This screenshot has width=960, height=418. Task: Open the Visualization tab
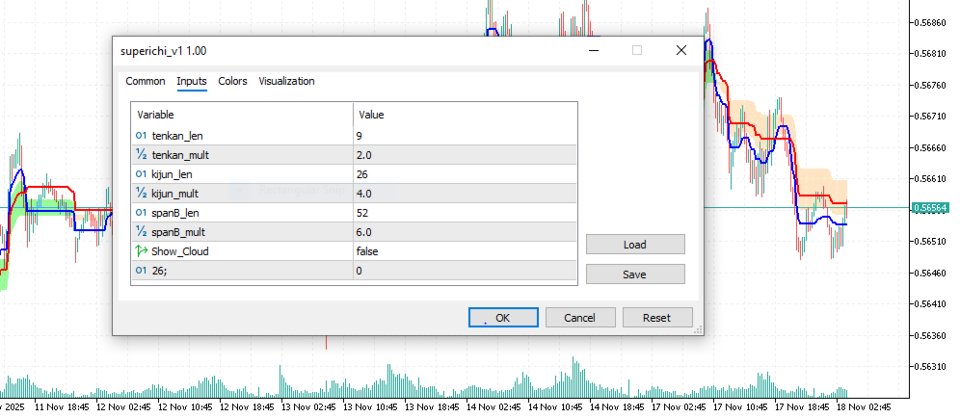287,81
